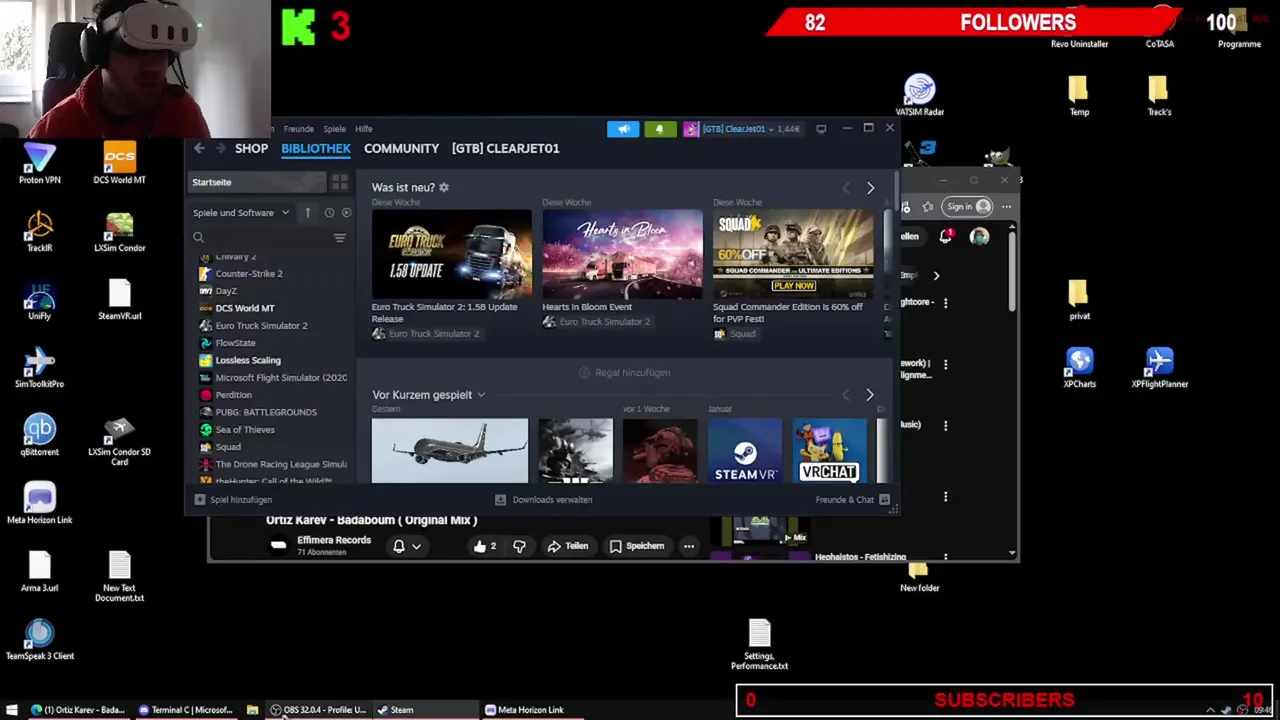Click 'Spiel hinzufügen' button
Viewport: 1280px width, 720px height.
233,499
